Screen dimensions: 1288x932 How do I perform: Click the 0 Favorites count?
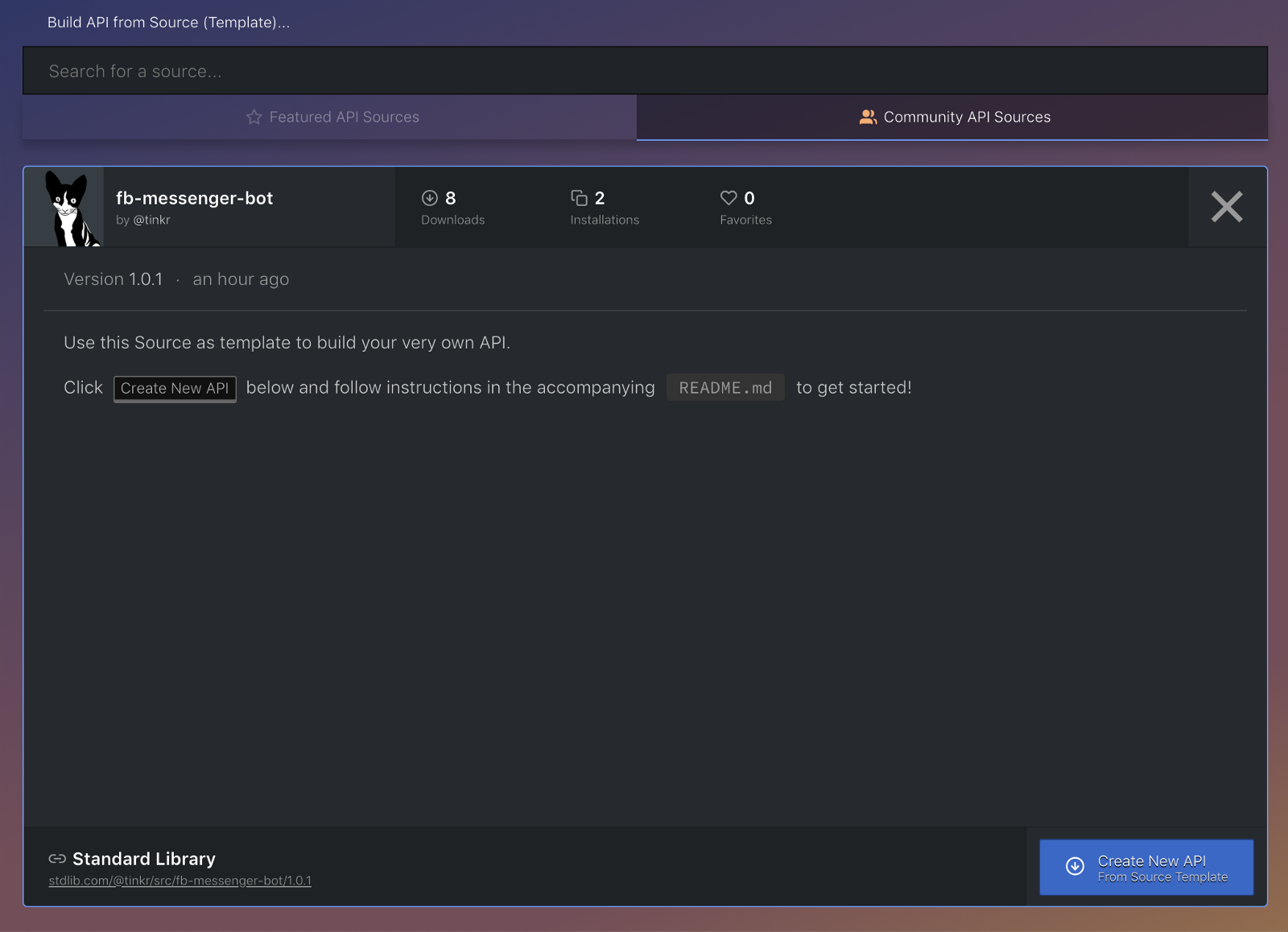coord(749,198)
